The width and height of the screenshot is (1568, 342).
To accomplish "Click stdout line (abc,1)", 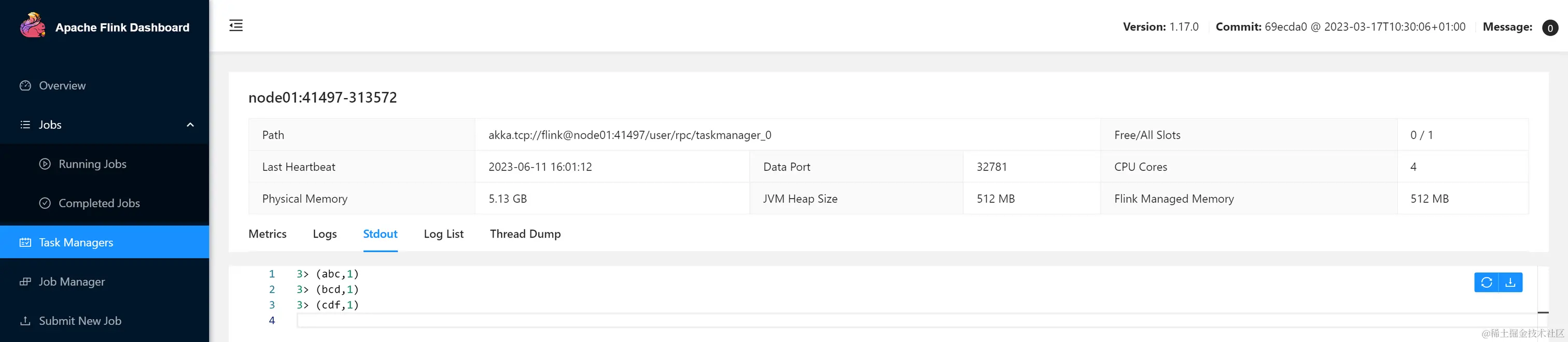I will 328,273.
